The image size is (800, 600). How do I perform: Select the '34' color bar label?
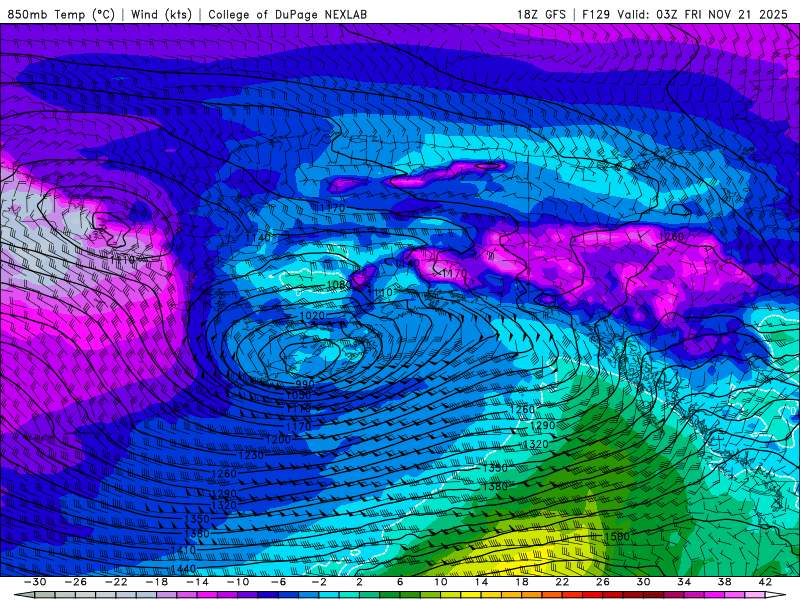point(684,582)
